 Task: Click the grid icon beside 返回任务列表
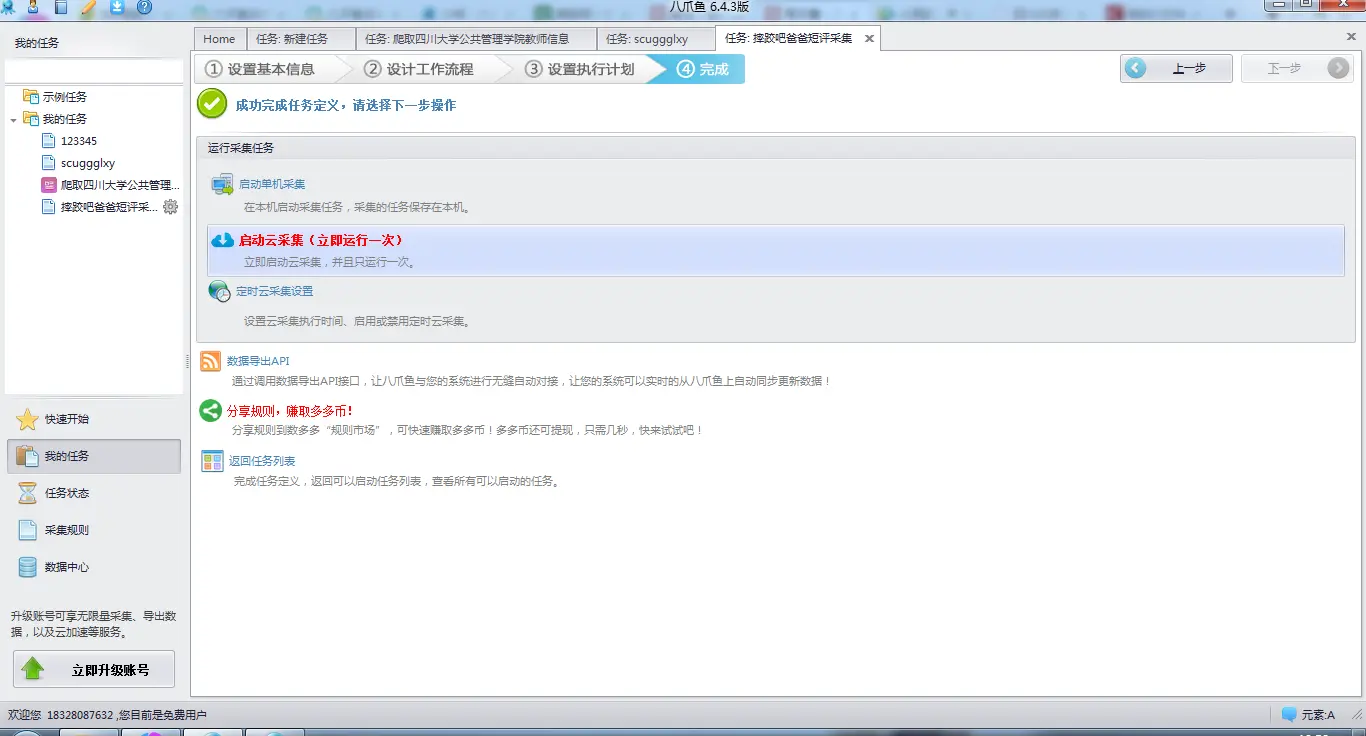pos(212,461)
